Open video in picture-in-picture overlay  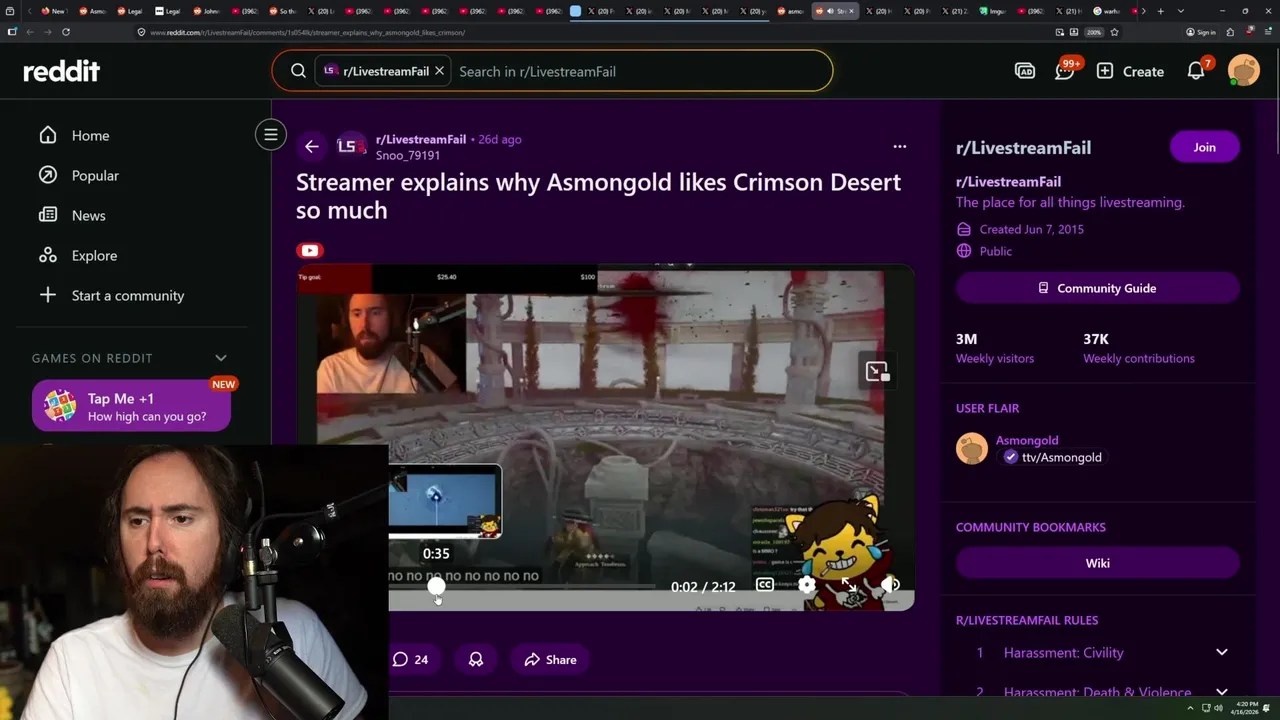click(877, 372)
